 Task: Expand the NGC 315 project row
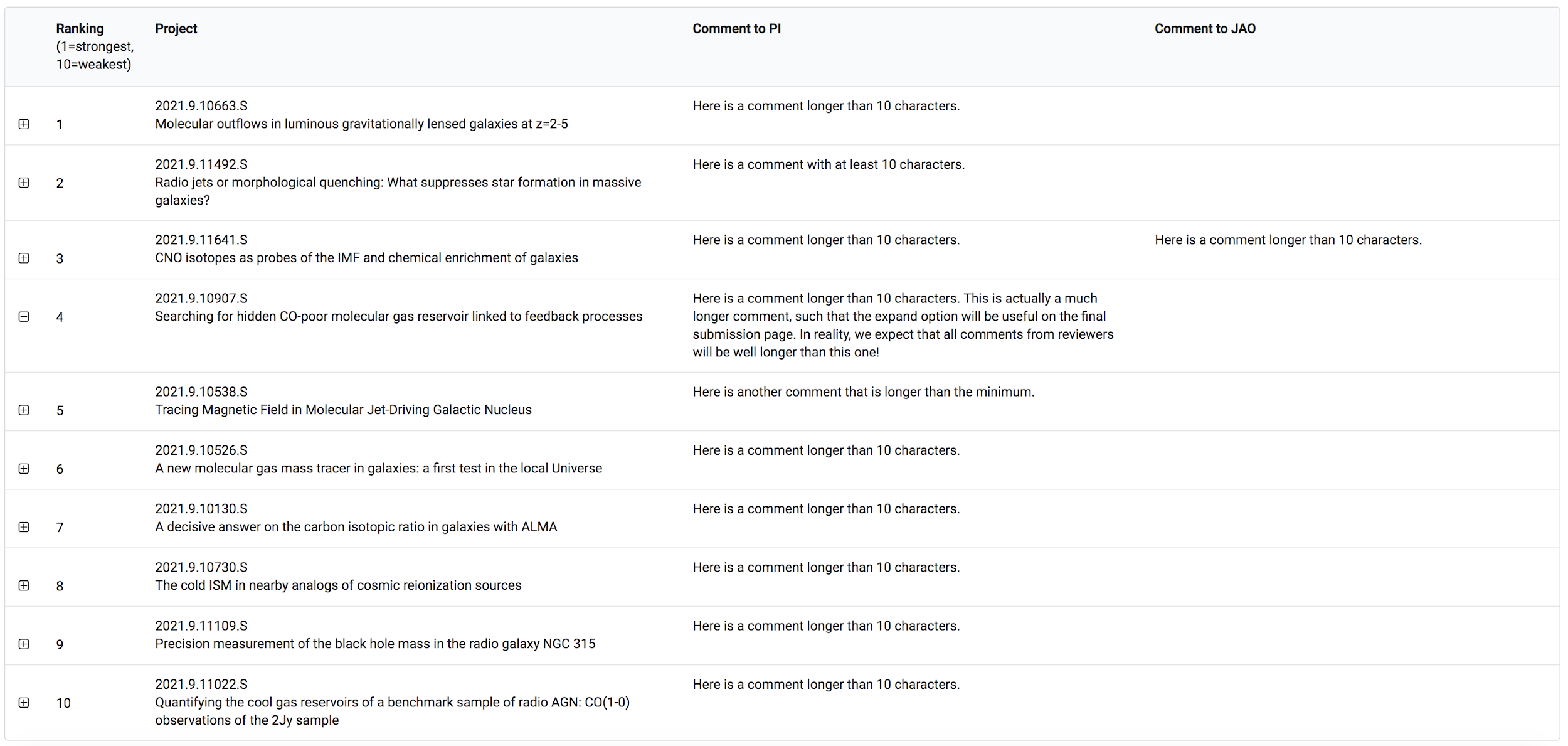(x=24, y=644)
